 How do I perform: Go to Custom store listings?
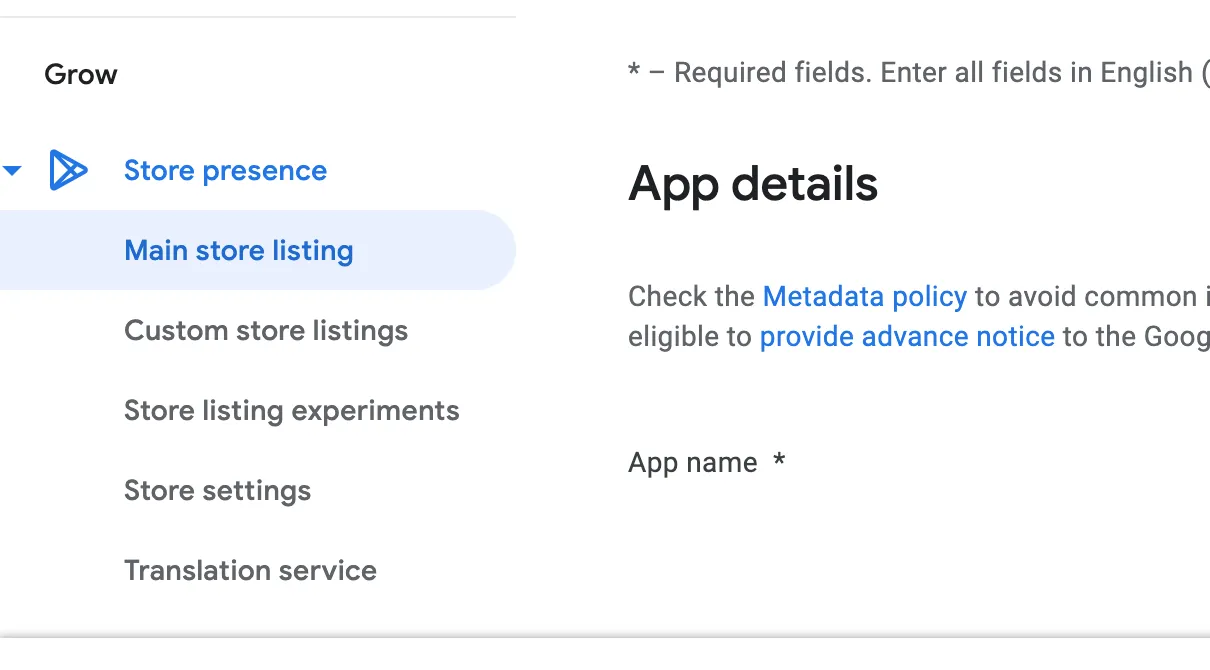click(265, 331)
